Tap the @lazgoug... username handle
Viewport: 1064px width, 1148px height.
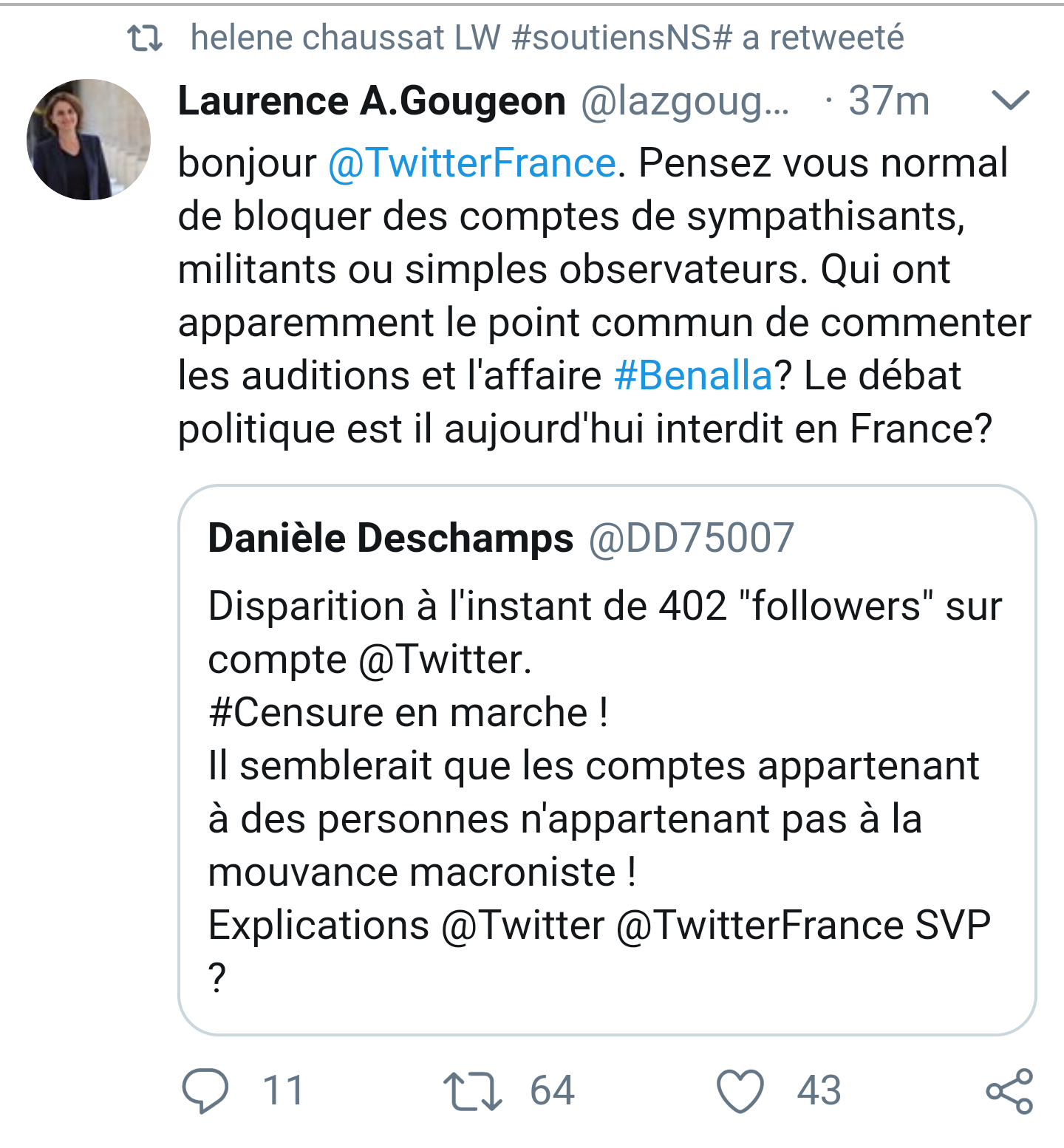(x=685, y=102)
